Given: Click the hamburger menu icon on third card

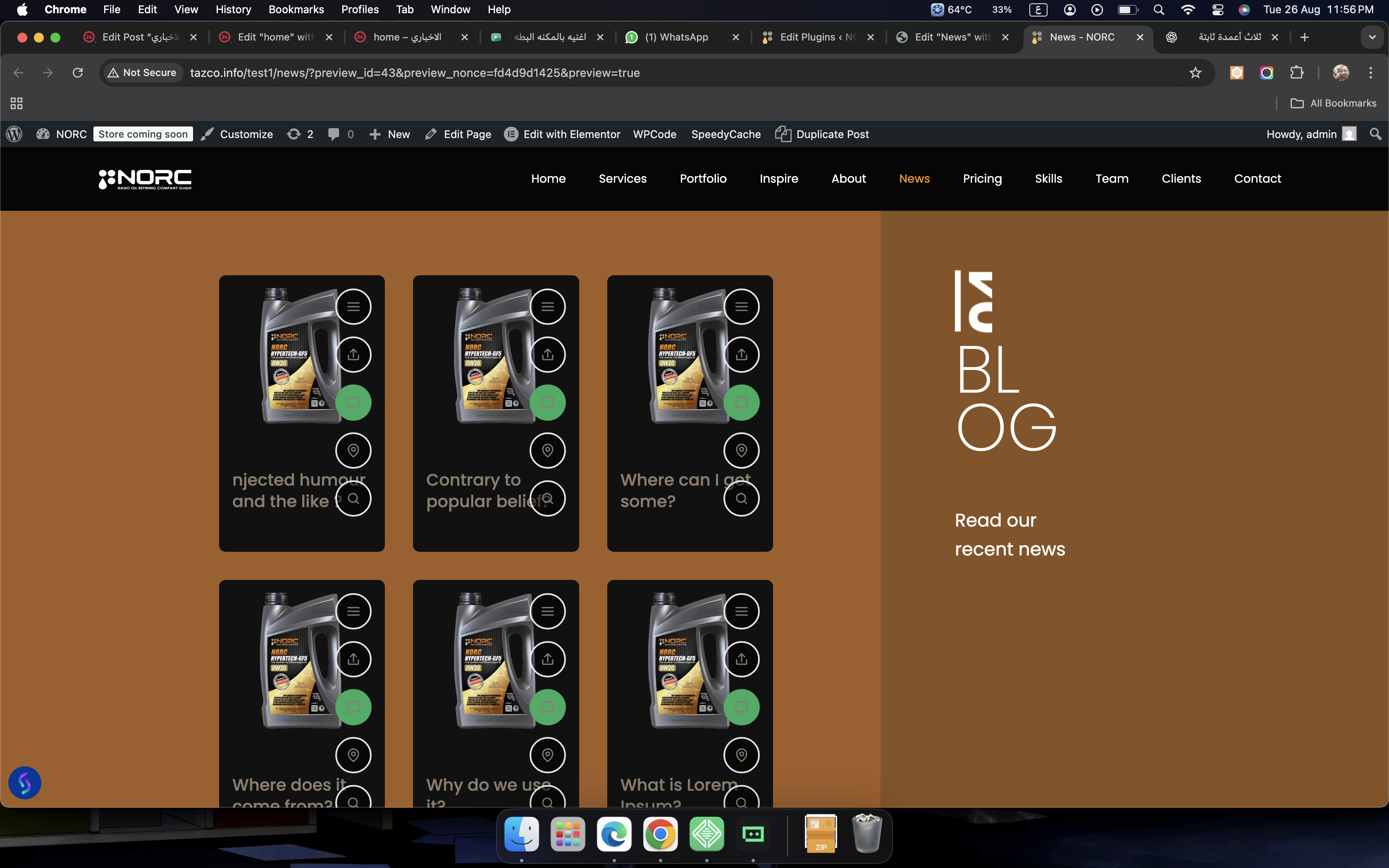Looking at the screenshot, I should click(741, 307).
